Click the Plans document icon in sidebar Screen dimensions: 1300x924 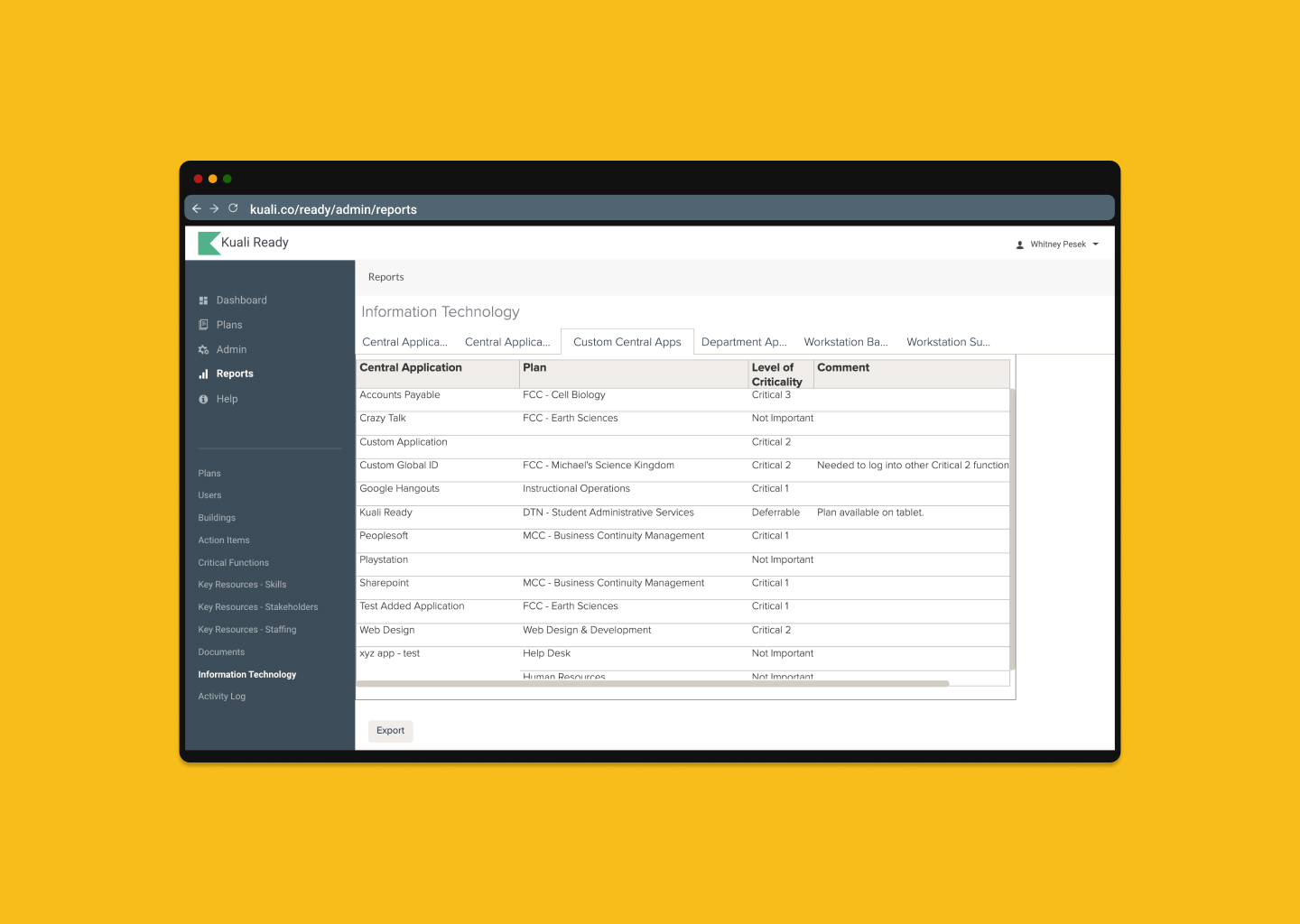(203, 325)
